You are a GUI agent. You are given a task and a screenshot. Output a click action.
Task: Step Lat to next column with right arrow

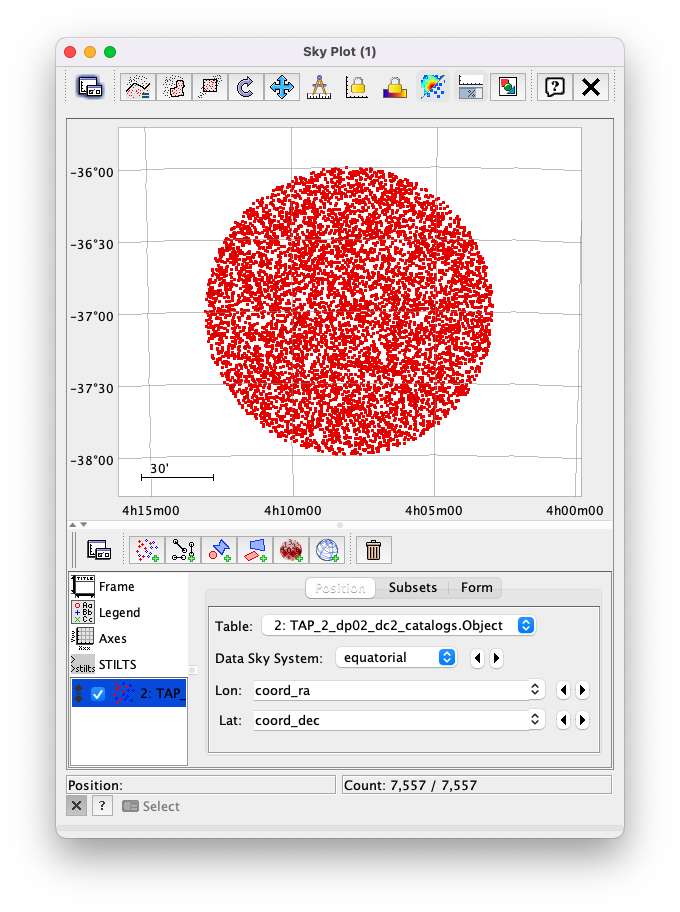pyautogui.click(x=582, y=720)
